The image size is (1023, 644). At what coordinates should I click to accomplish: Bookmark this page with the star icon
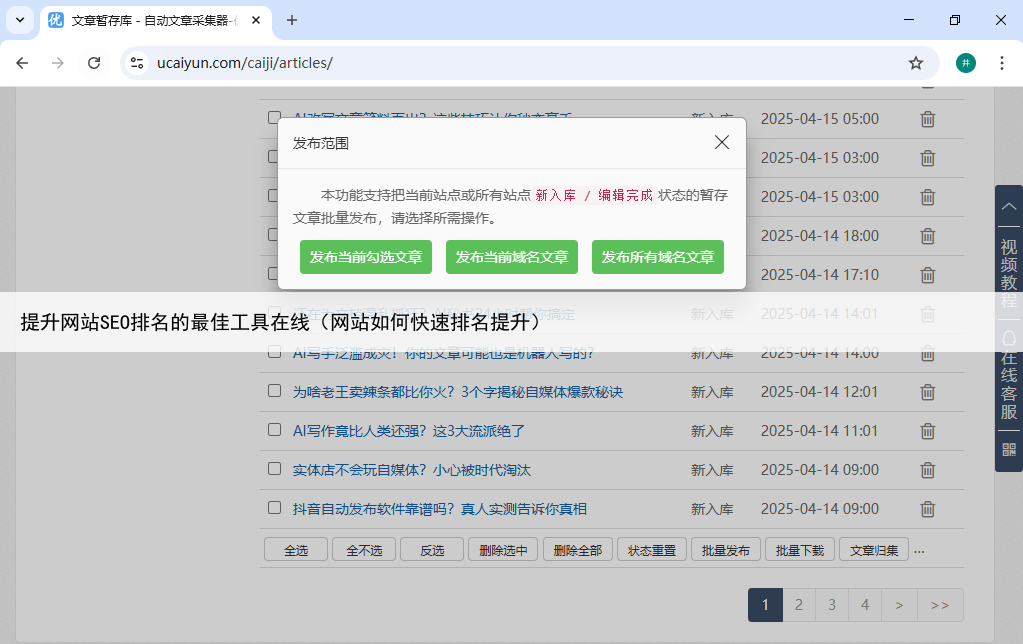pos(915,63)
